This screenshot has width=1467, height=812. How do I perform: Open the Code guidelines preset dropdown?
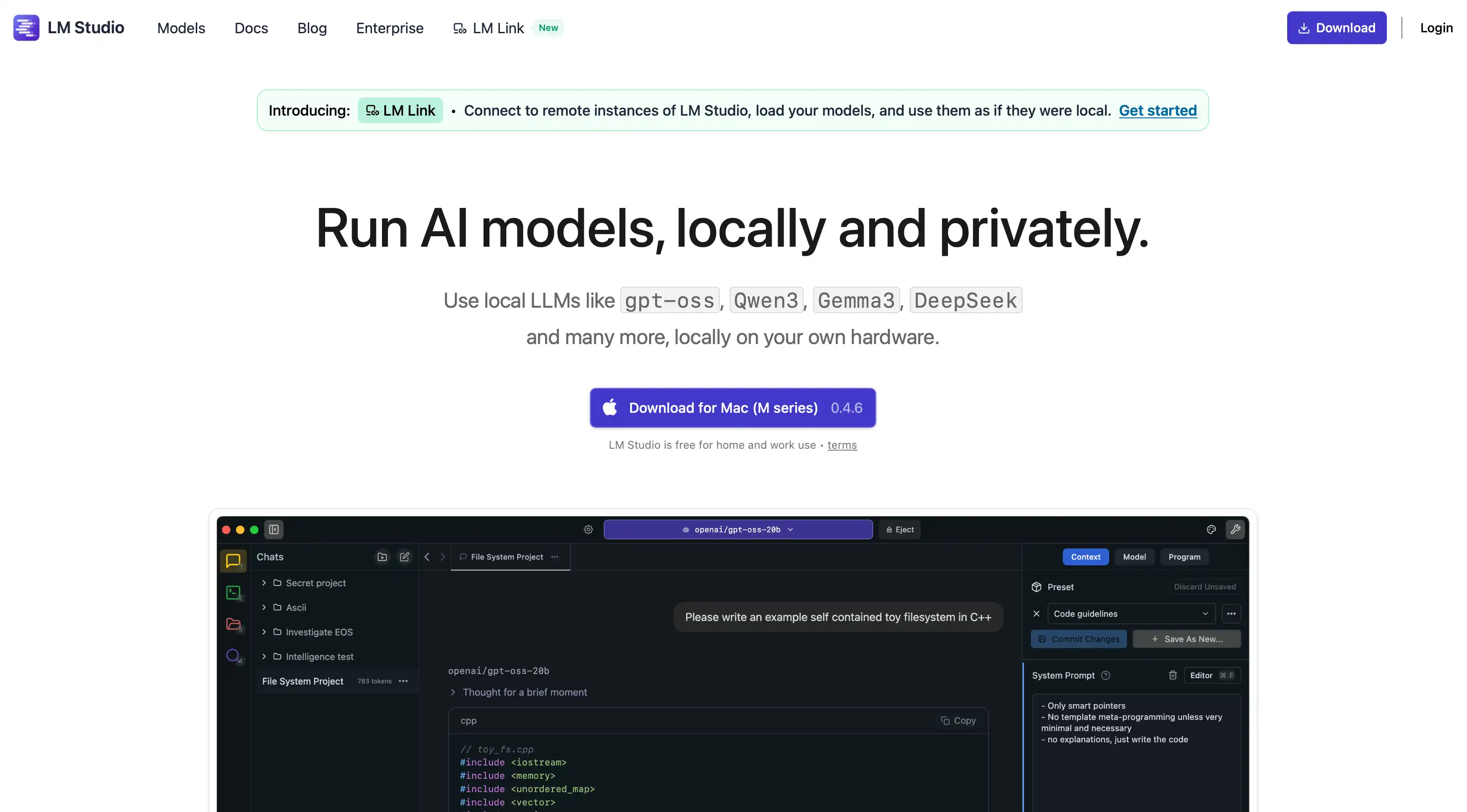click(1131, 614)
